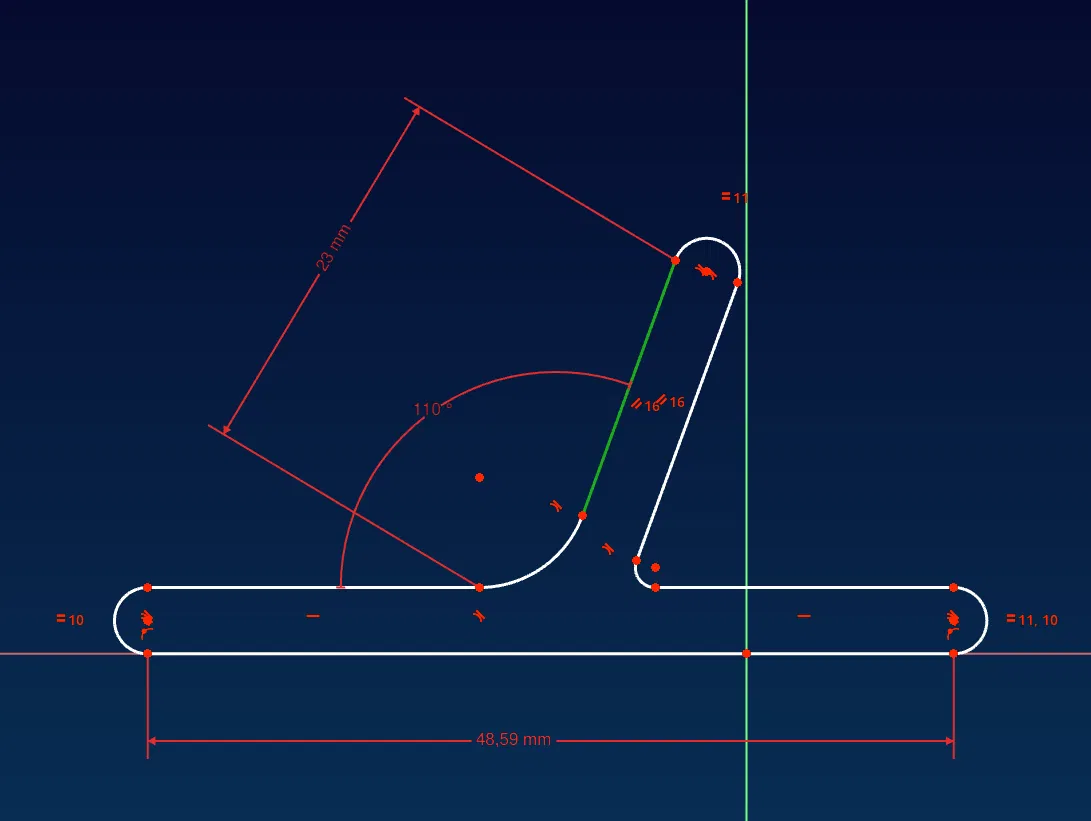Select the horizontal constraint icon on left slot segment

pos(313,616)
